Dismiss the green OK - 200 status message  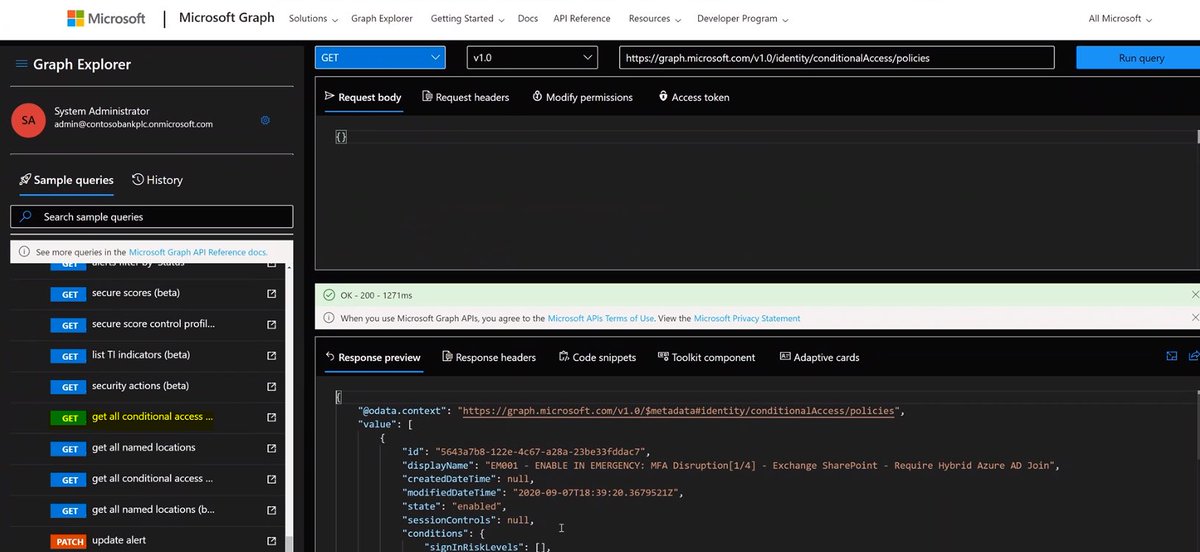coord(1195,295)
